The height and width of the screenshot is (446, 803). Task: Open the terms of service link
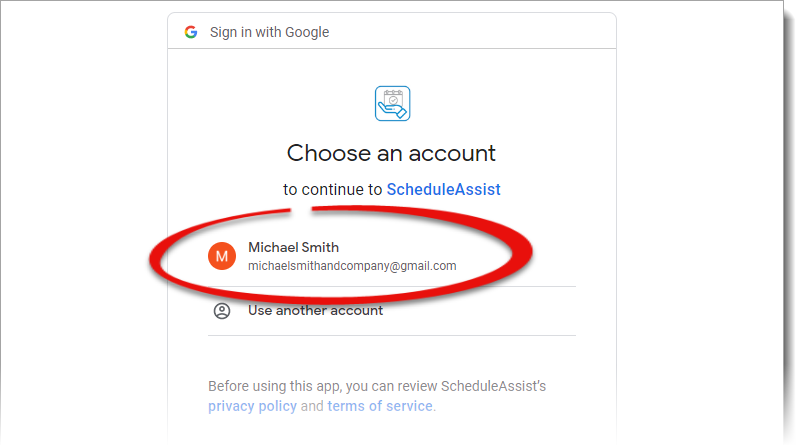point(380,406)
